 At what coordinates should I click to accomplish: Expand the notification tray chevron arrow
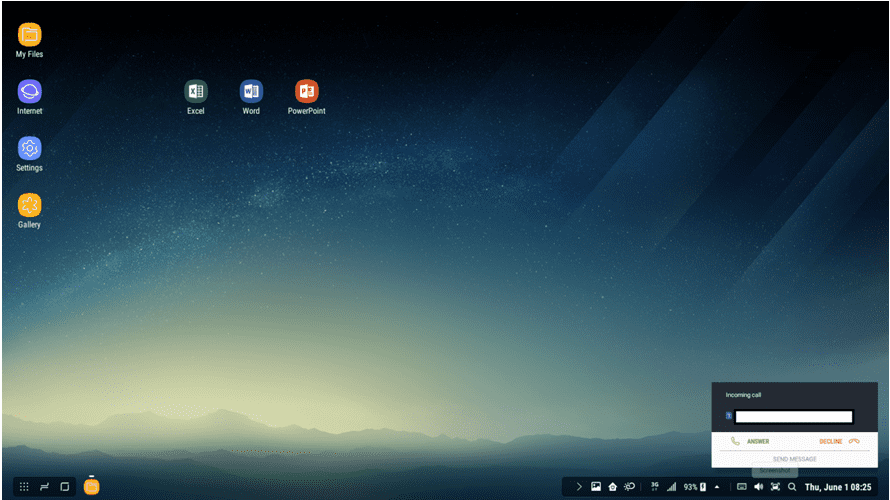578,487
